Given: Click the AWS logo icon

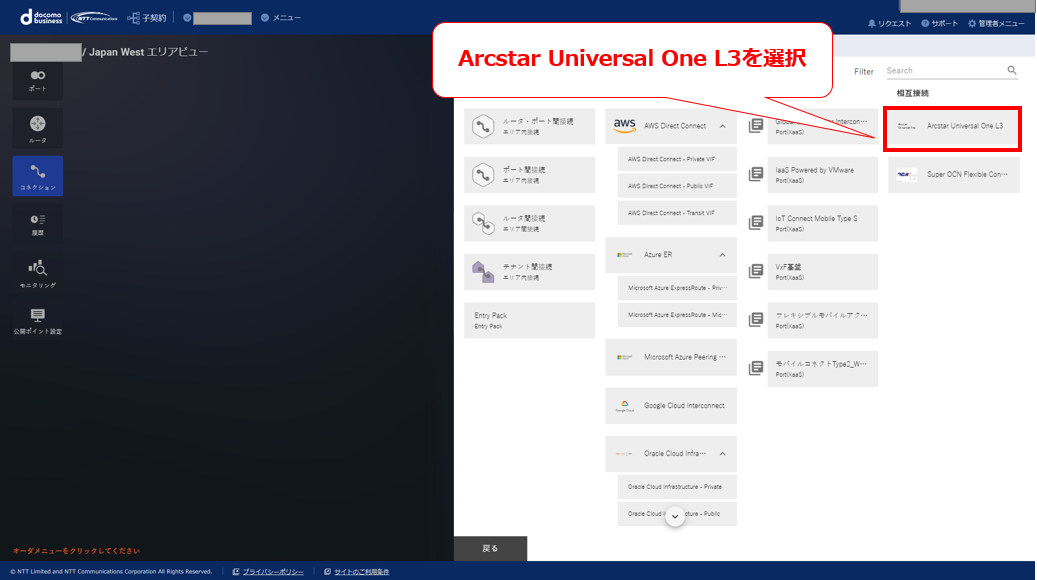Looking at the screenshot, I should [x=624, y=126].
